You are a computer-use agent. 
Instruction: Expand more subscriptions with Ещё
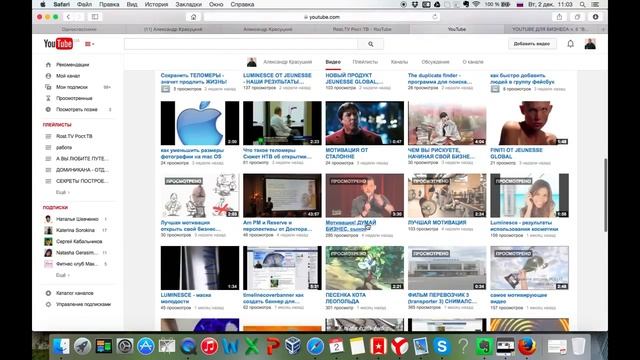[x=62, y=275]
